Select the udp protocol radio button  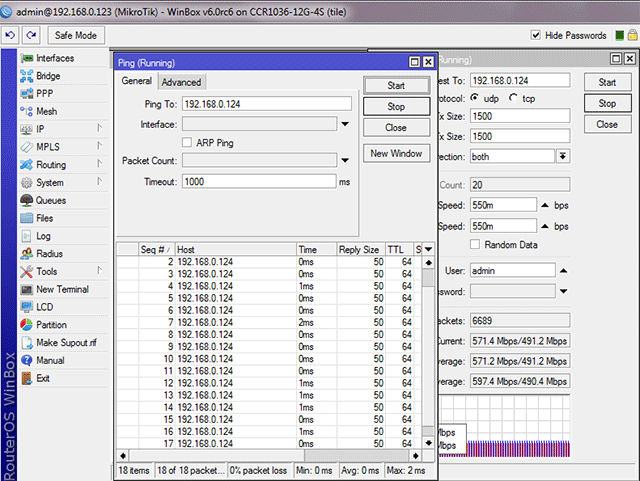coord(475,98)
